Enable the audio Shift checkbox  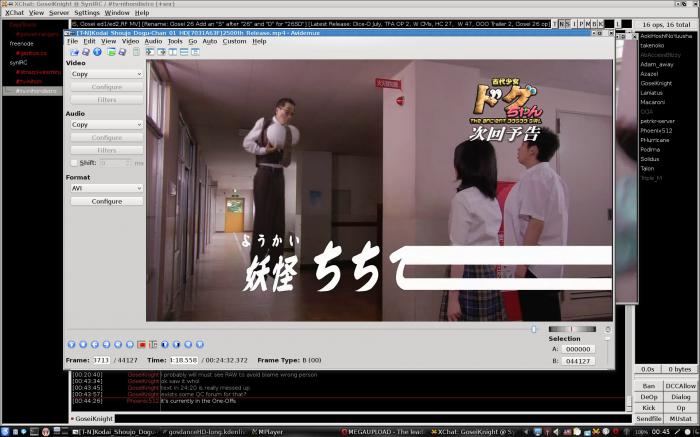coord(74,163)
